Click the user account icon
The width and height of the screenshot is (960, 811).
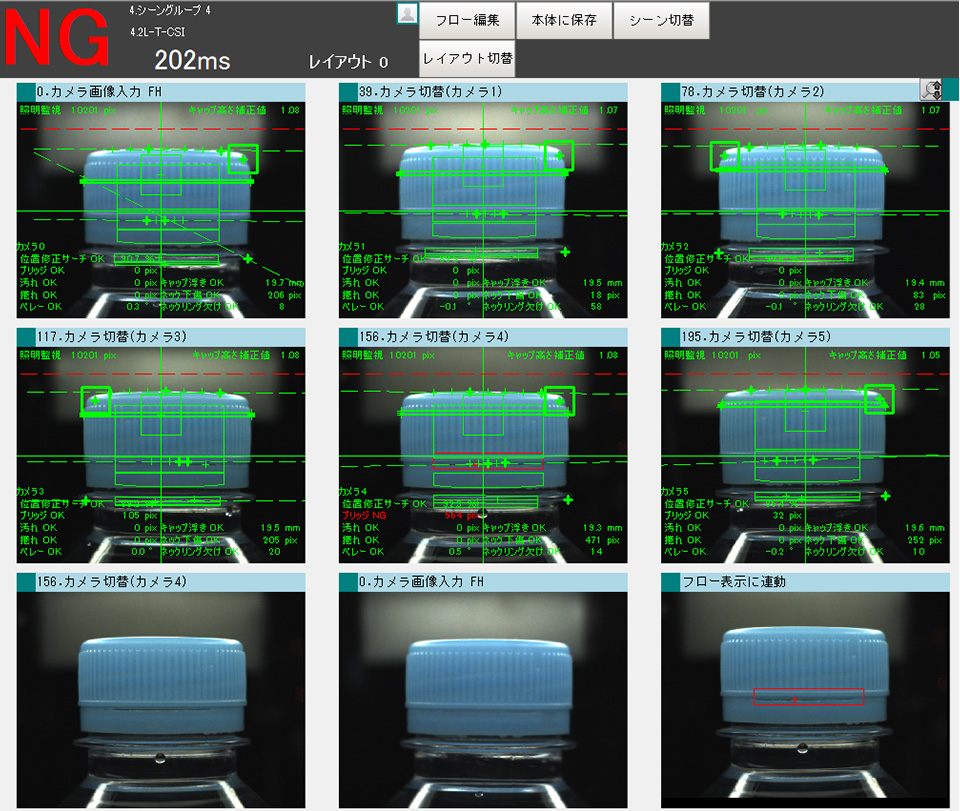click(407, 13)
